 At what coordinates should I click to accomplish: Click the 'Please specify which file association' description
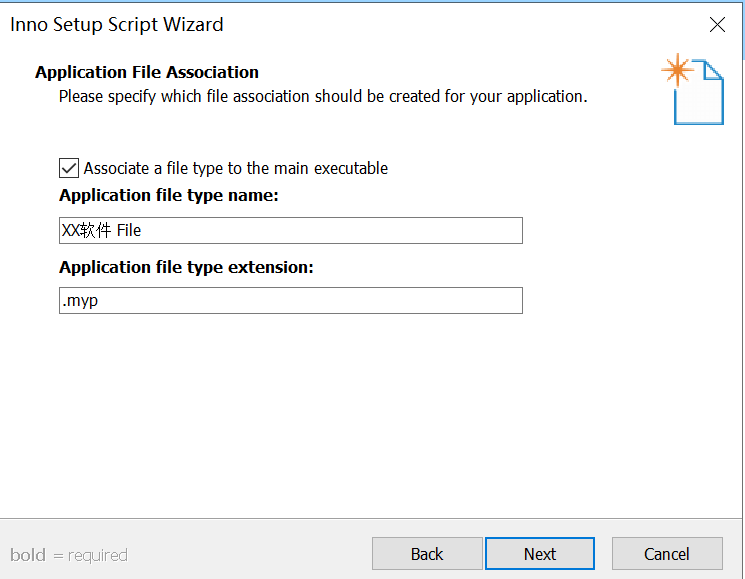[x=323, y=96]
